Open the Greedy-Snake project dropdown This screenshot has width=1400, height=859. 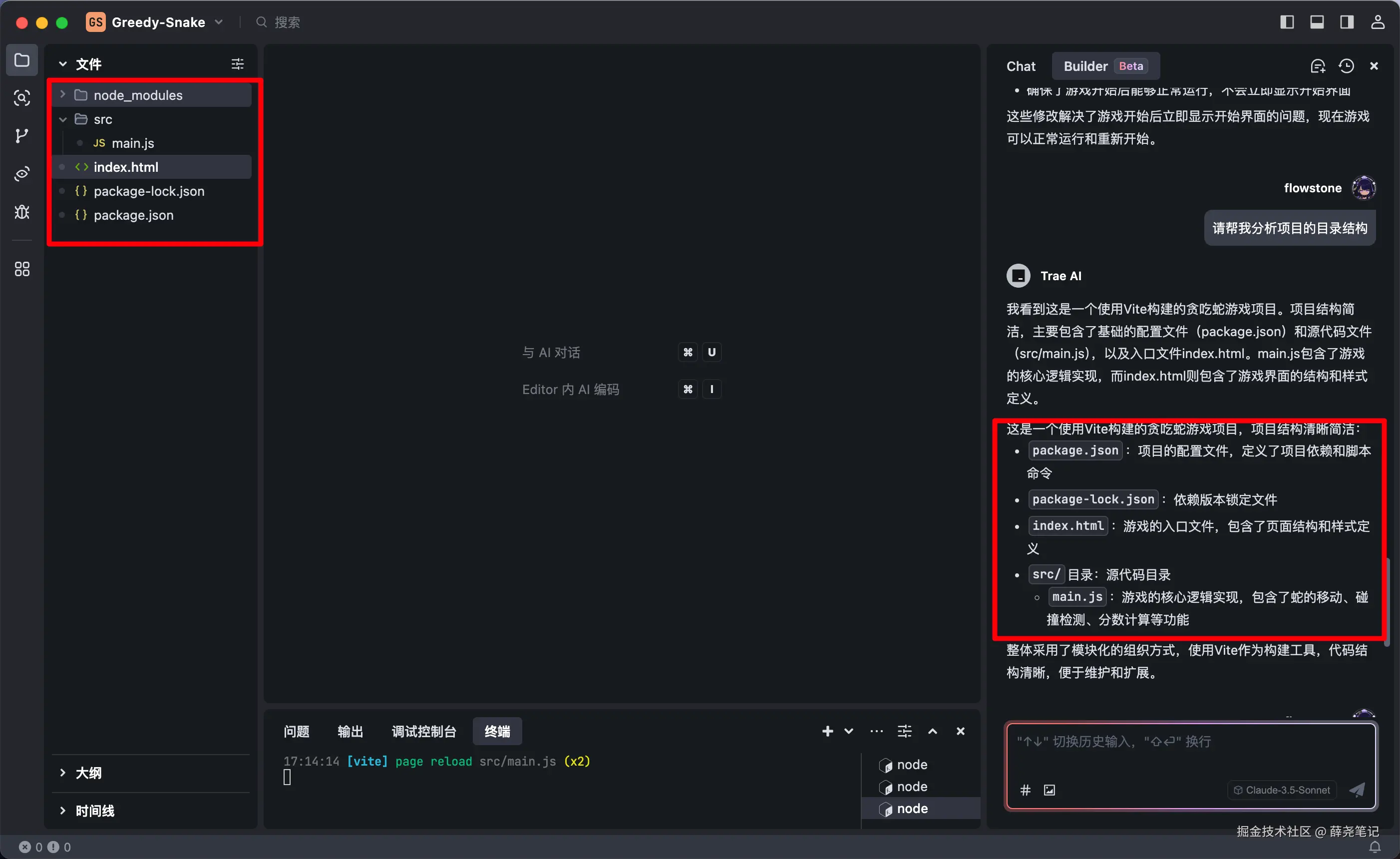[x=157, y=22]
